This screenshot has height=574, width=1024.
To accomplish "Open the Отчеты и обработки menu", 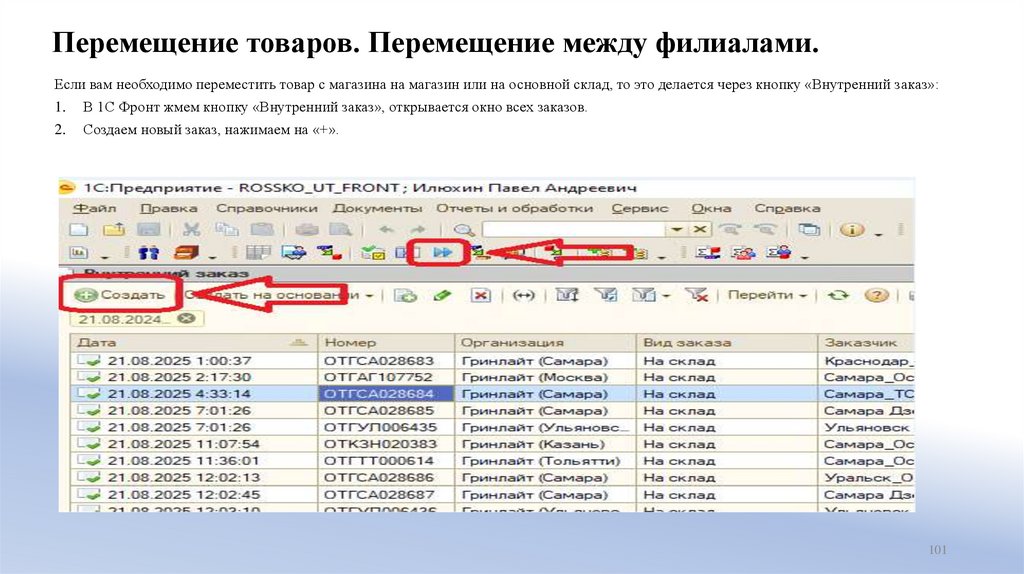I will click(515, 208).
